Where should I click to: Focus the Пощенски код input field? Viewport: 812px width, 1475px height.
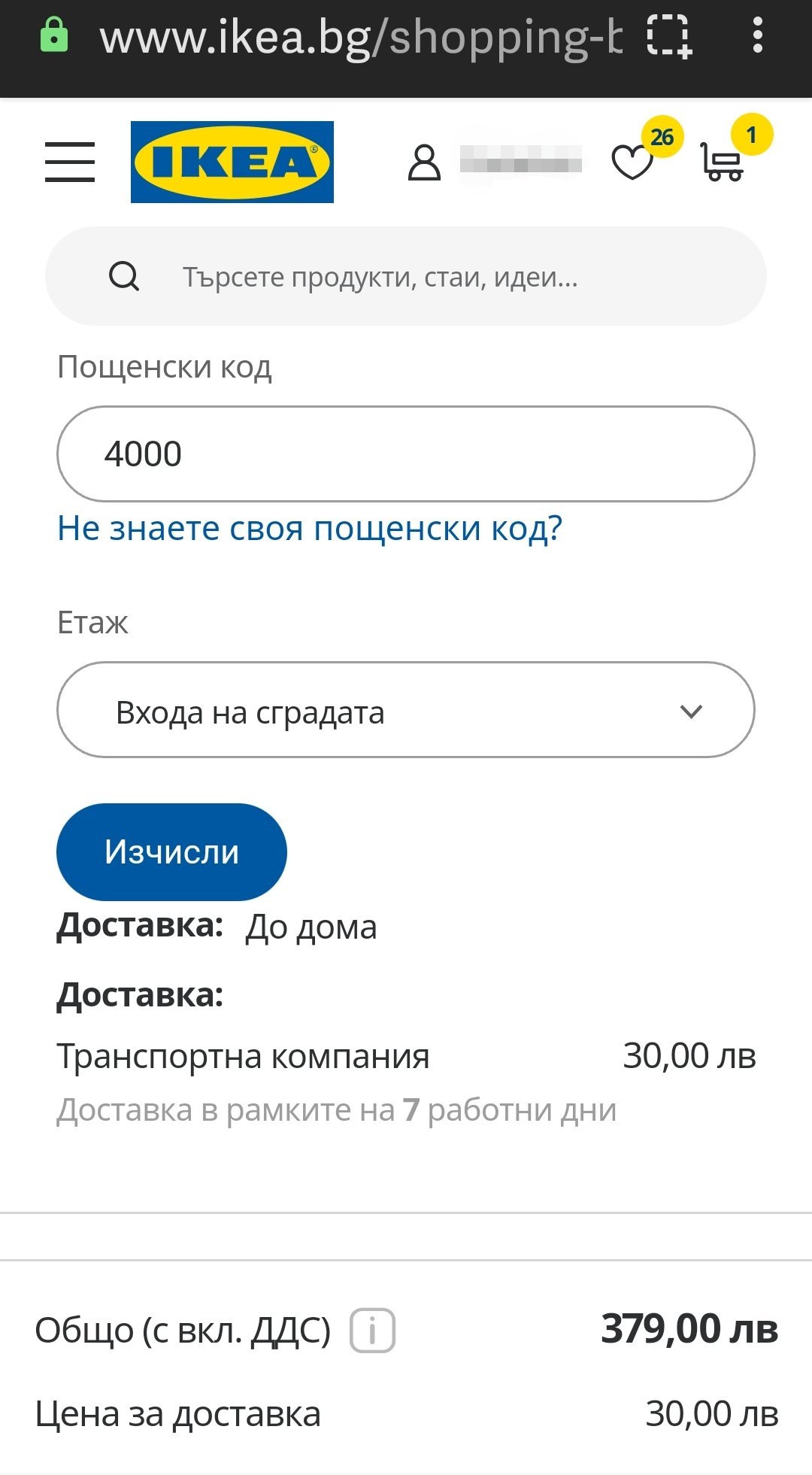click(x=405, y=454)
